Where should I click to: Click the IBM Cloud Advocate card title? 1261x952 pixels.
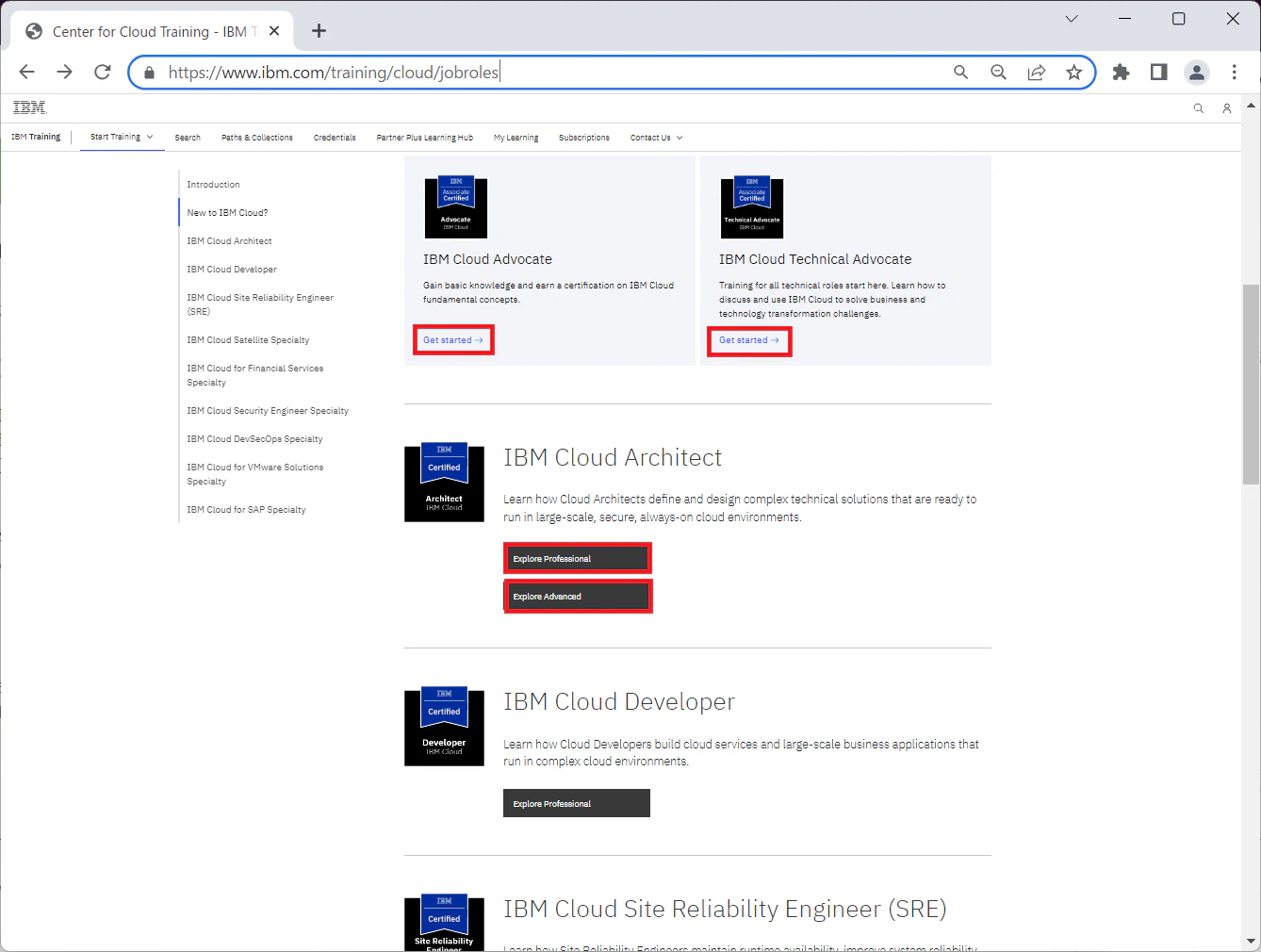click(x=487, y=259)
